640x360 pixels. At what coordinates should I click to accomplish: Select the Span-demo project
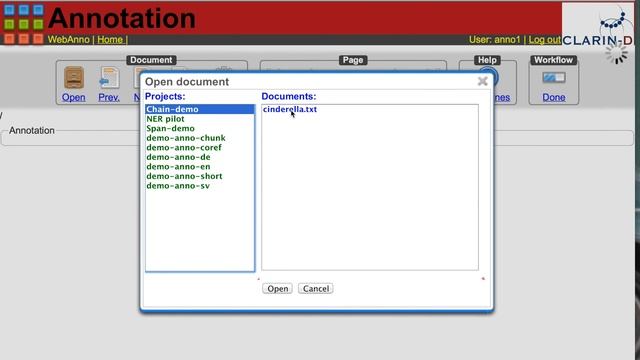click(200, 128)
